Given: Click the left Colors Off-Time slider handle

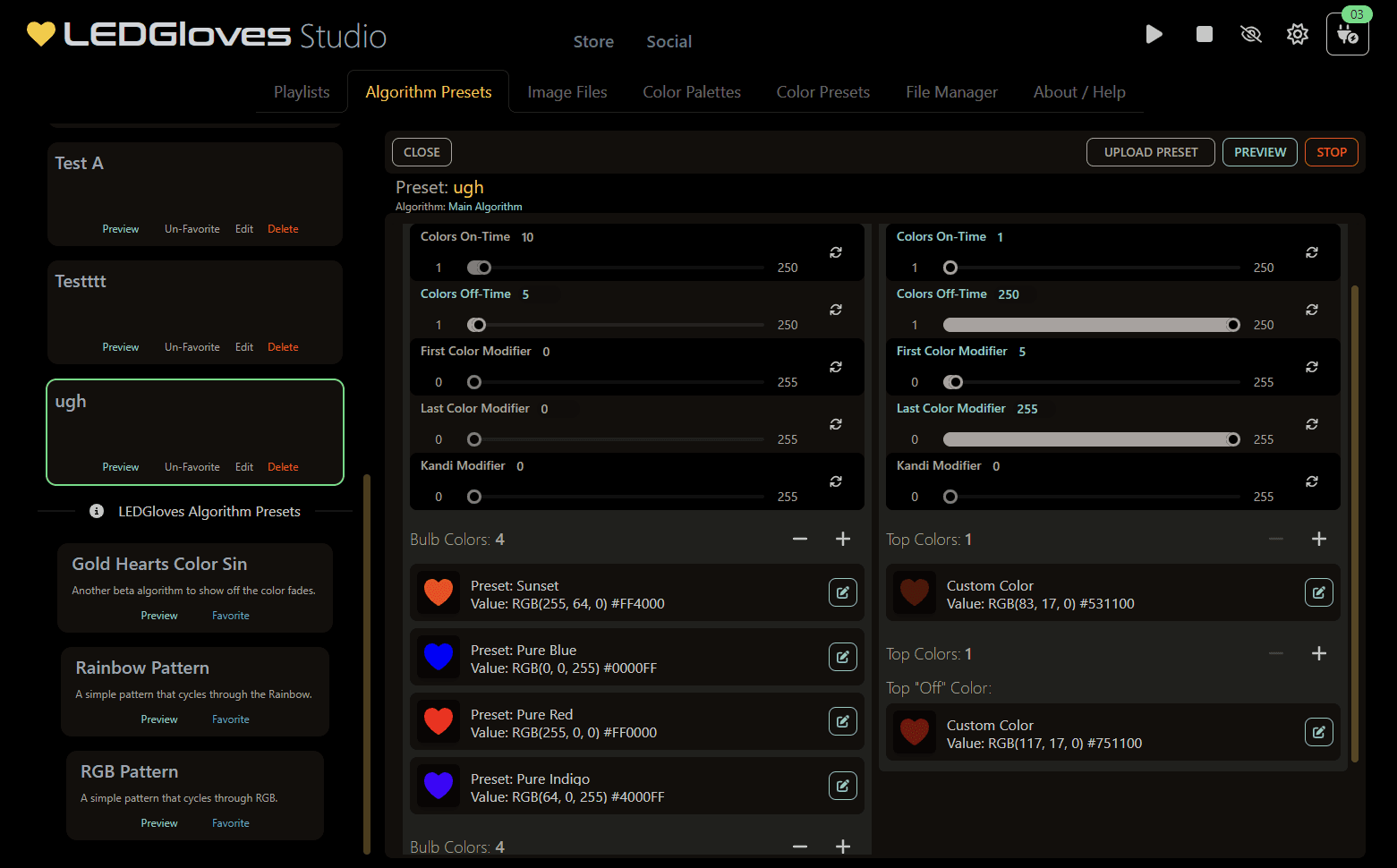Looking at the screenshot, I should [478, 325].
